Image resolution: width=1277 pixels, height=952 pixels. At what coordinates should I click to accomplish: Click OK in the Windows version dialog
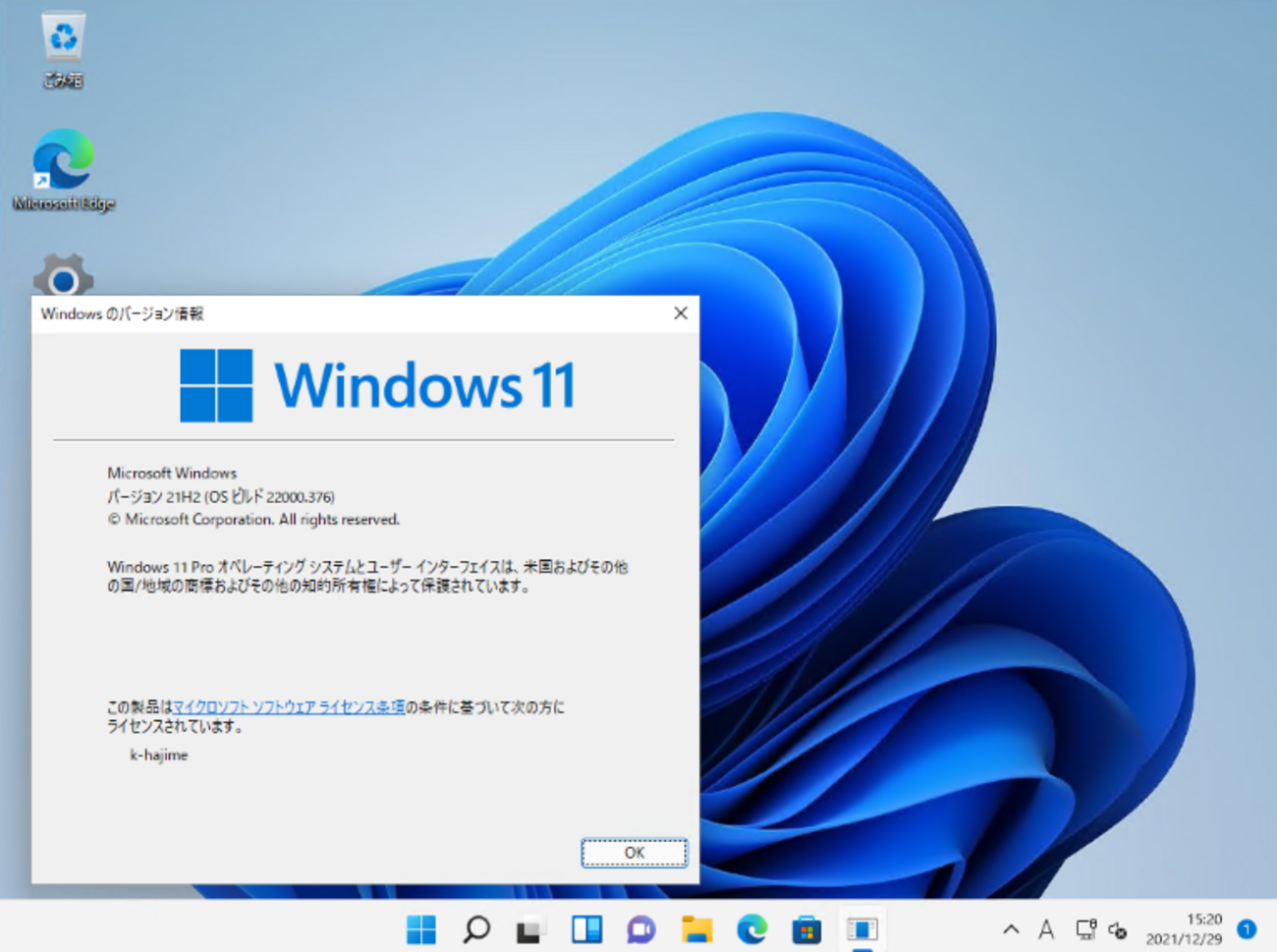click(x=635, y=853)
